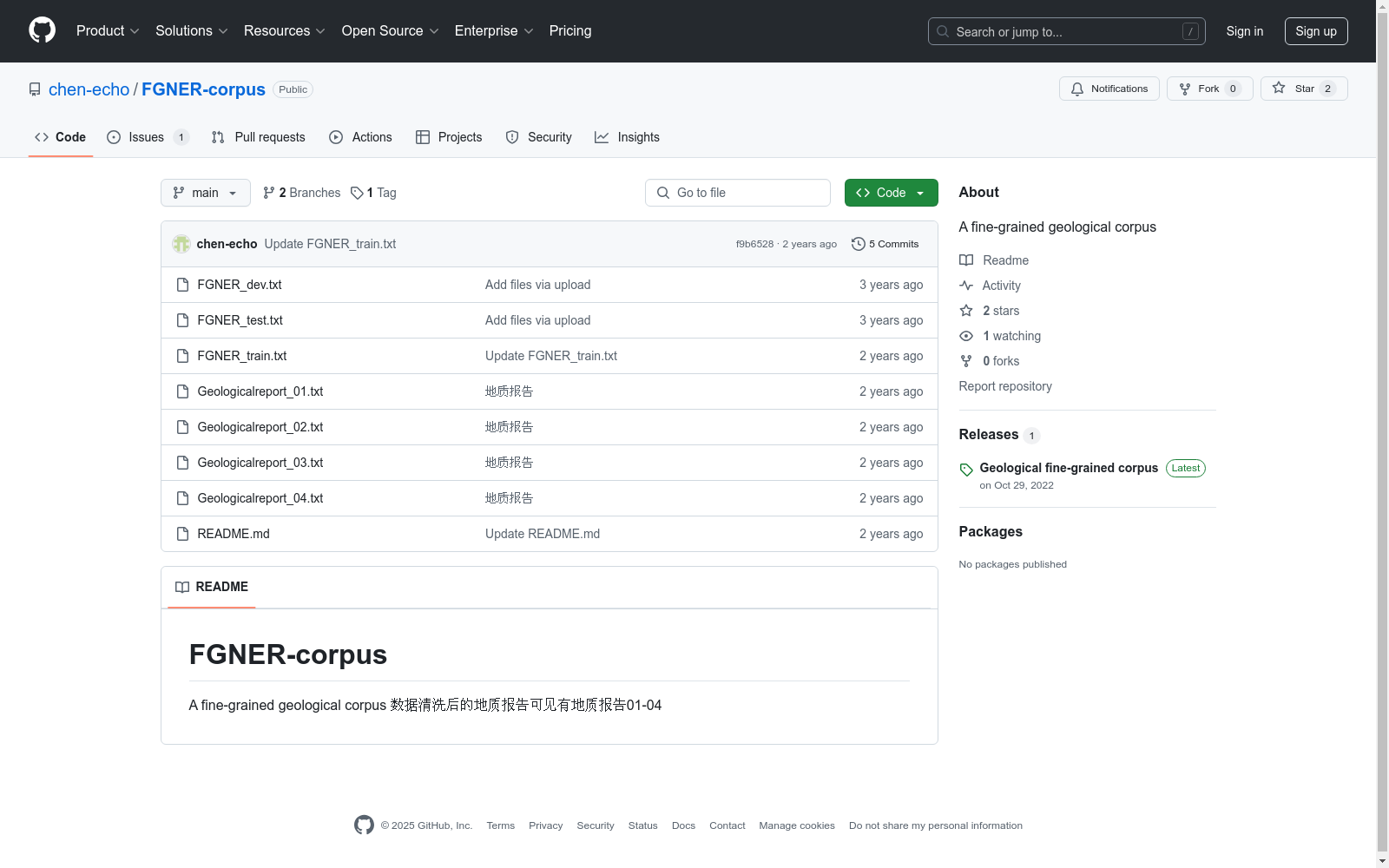
Task: Click the Packages heading link
Action: (x=991, y=531)
